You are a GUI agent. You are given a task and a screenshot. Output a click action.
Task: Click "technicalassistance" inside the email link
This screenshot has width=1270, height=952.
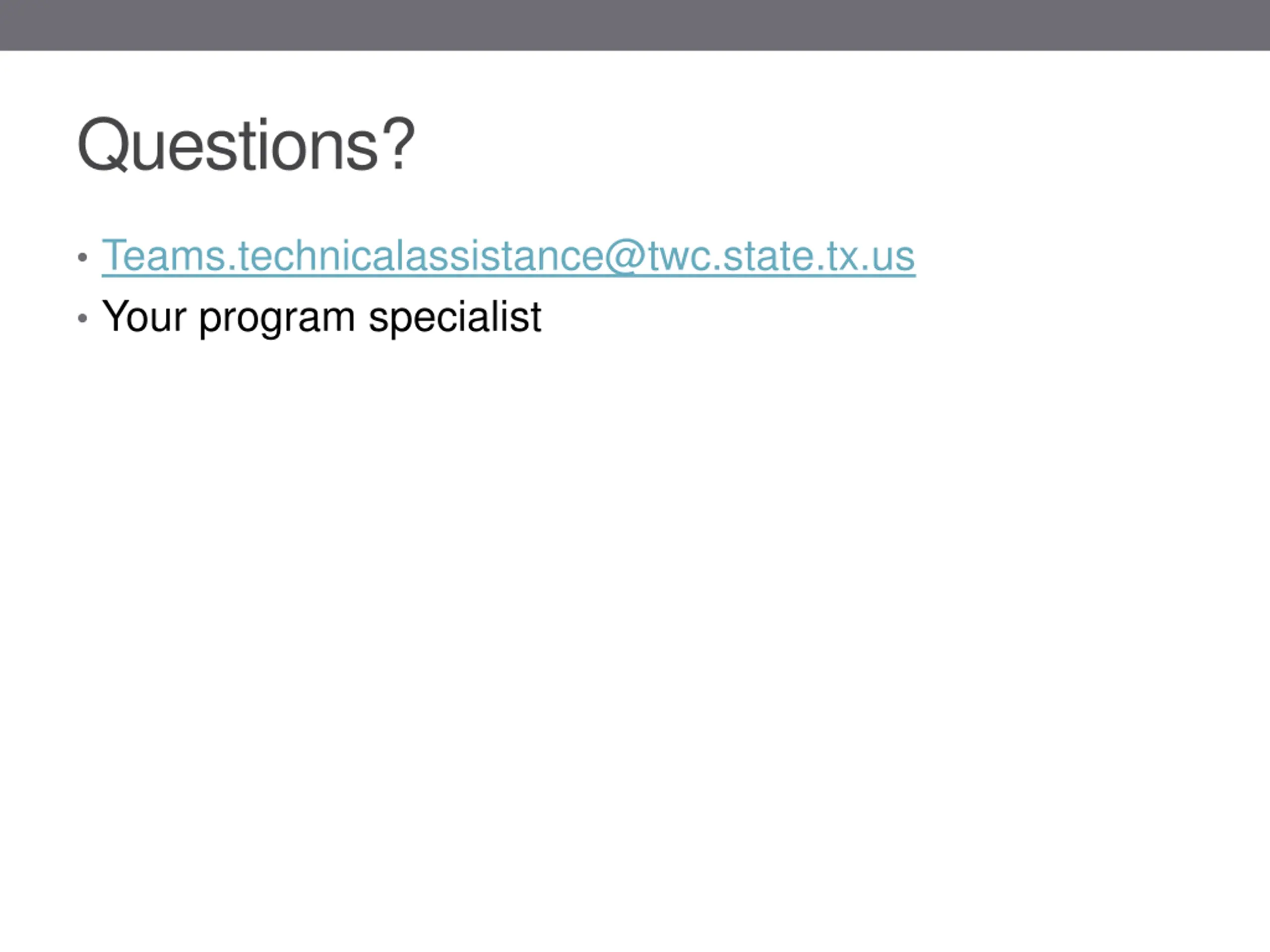[x=421, y=256]
